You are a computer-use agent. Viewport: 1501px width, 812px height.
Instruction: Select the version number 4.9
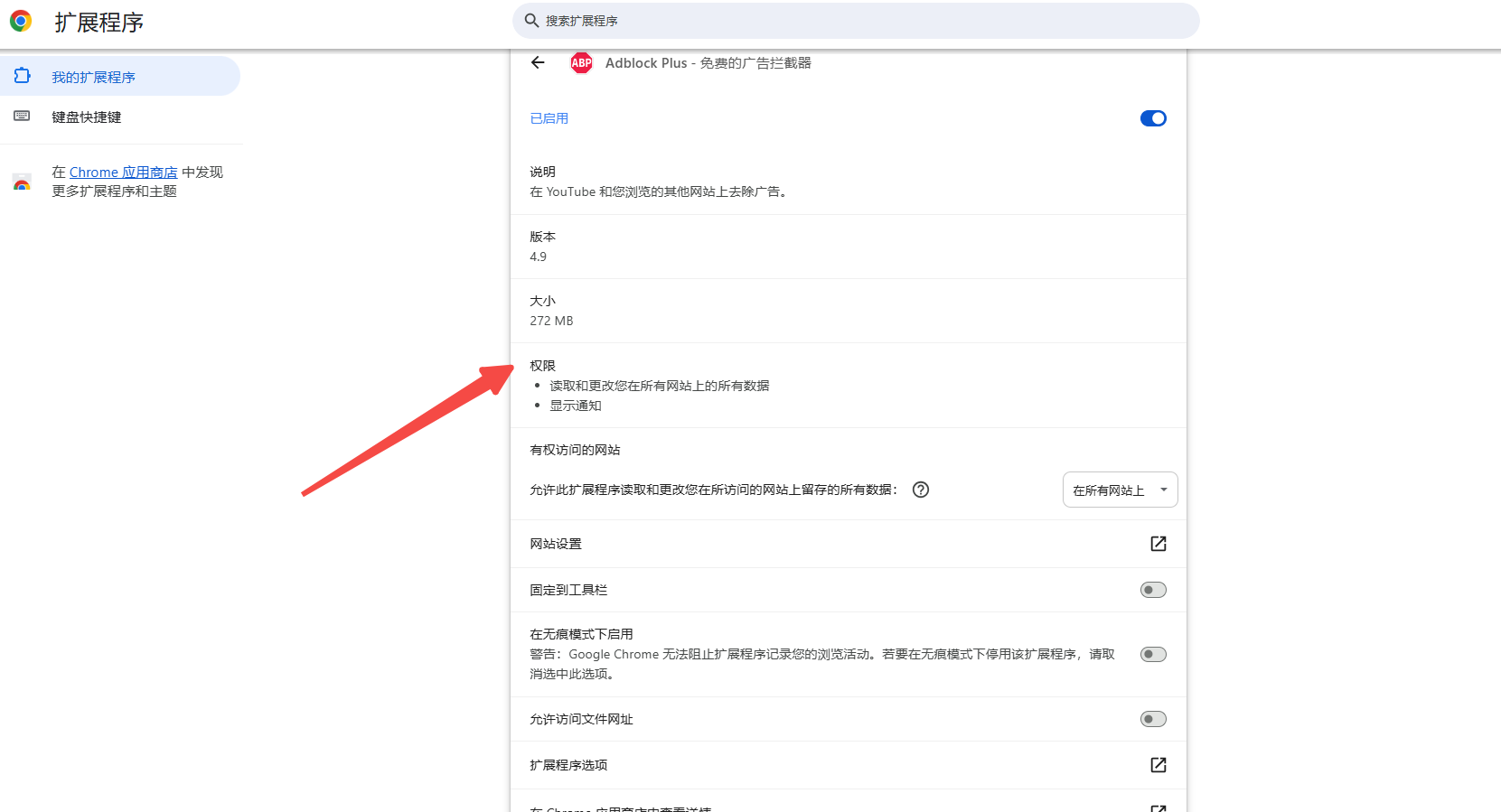click(x=538, y=257)
